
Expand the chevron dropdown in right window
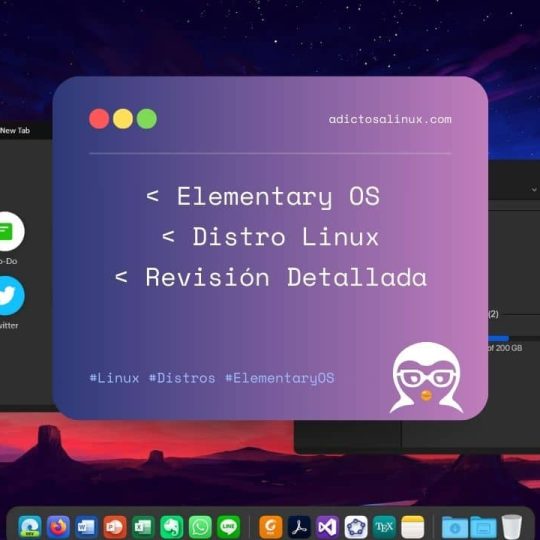(x=534, y=189)
